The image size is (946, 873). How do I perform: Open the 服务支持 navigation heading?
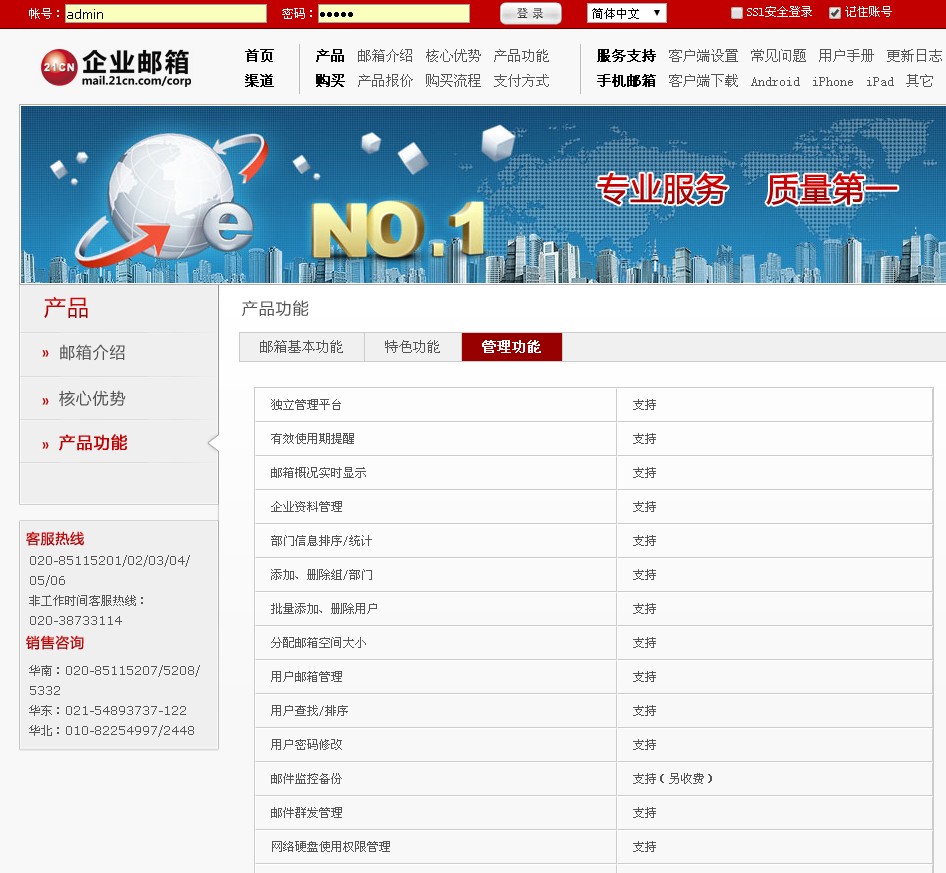click(626, 56)
